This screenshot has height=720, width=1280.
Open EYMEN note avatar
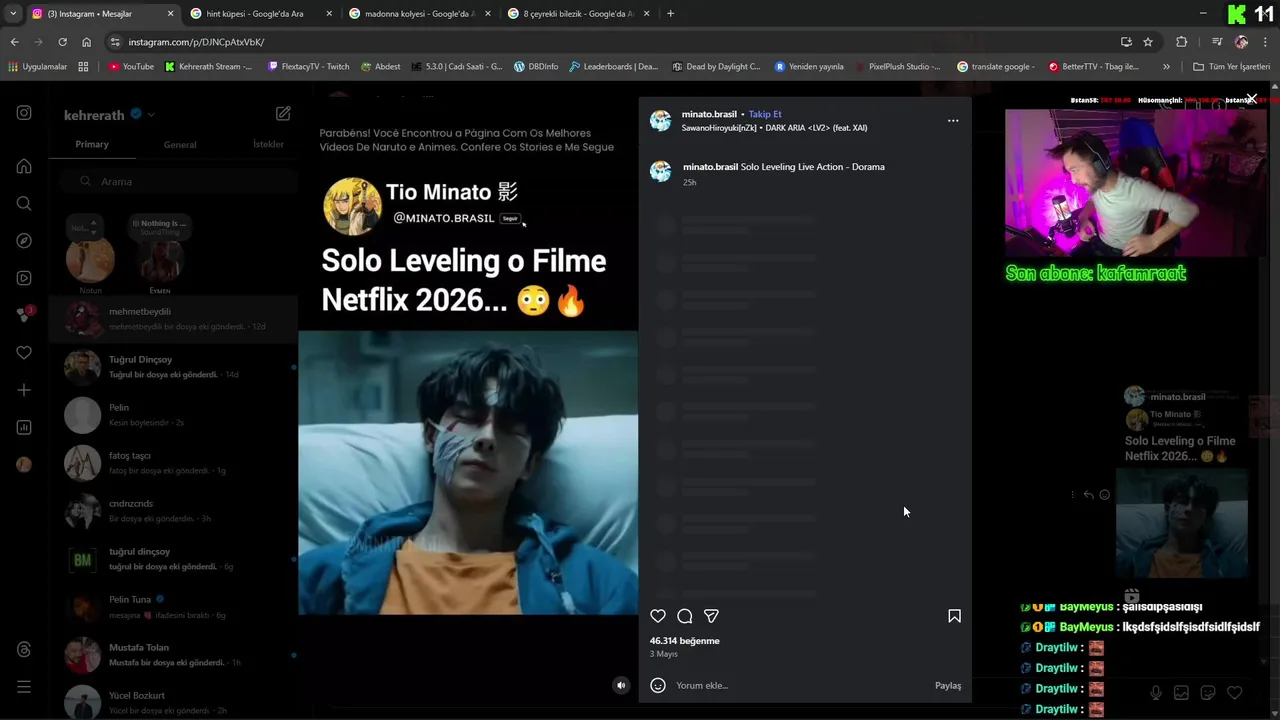[160, 261]
